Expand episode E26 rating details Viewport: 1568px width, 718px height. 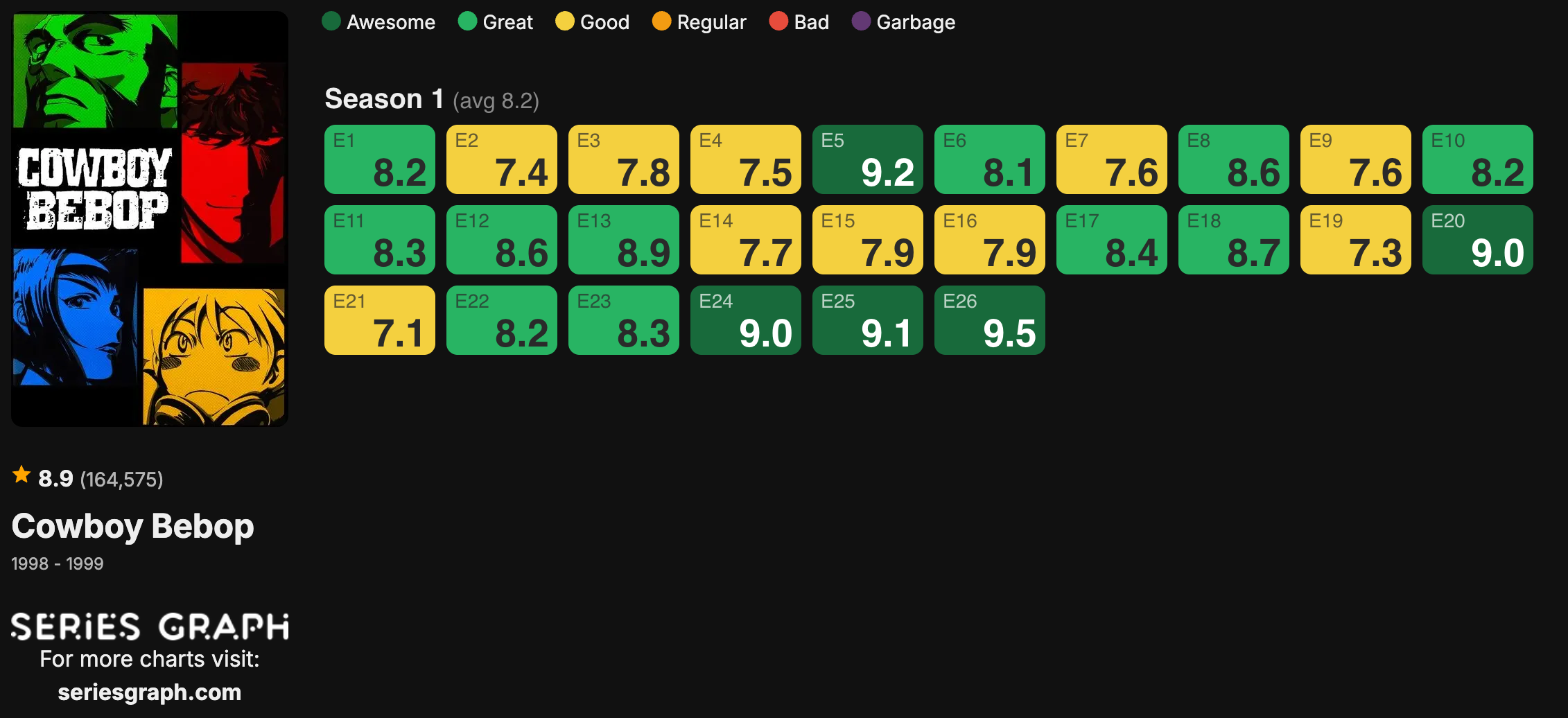coord(989,320)
